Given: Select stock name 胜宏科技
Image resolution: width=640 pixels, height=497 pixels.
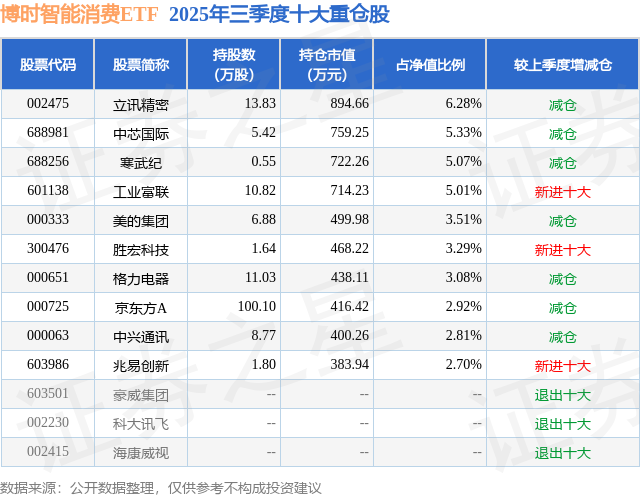Looking at the screenshot, I should point(141,250).
